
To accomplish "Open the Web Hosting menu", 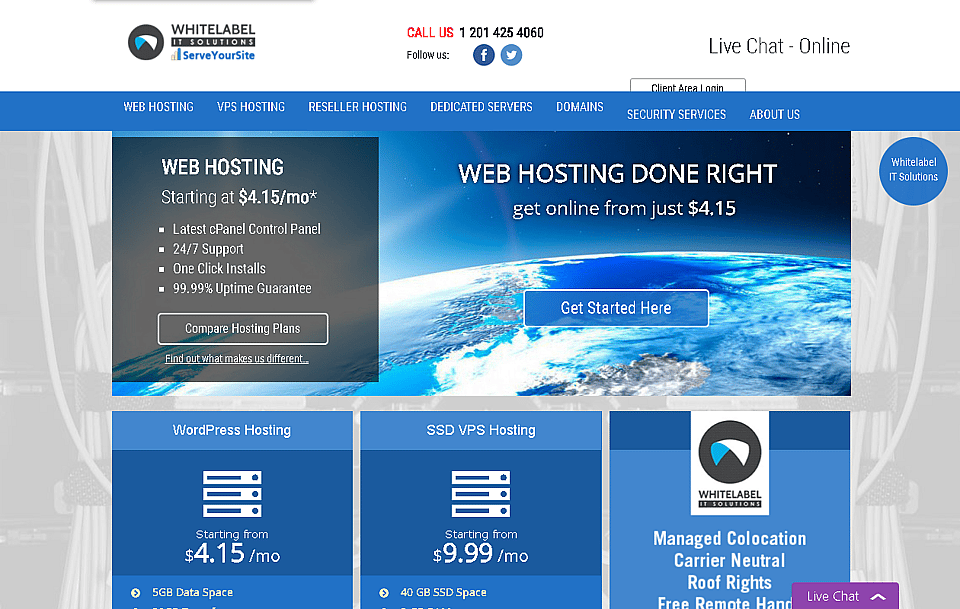I will [x=159, y=107].
